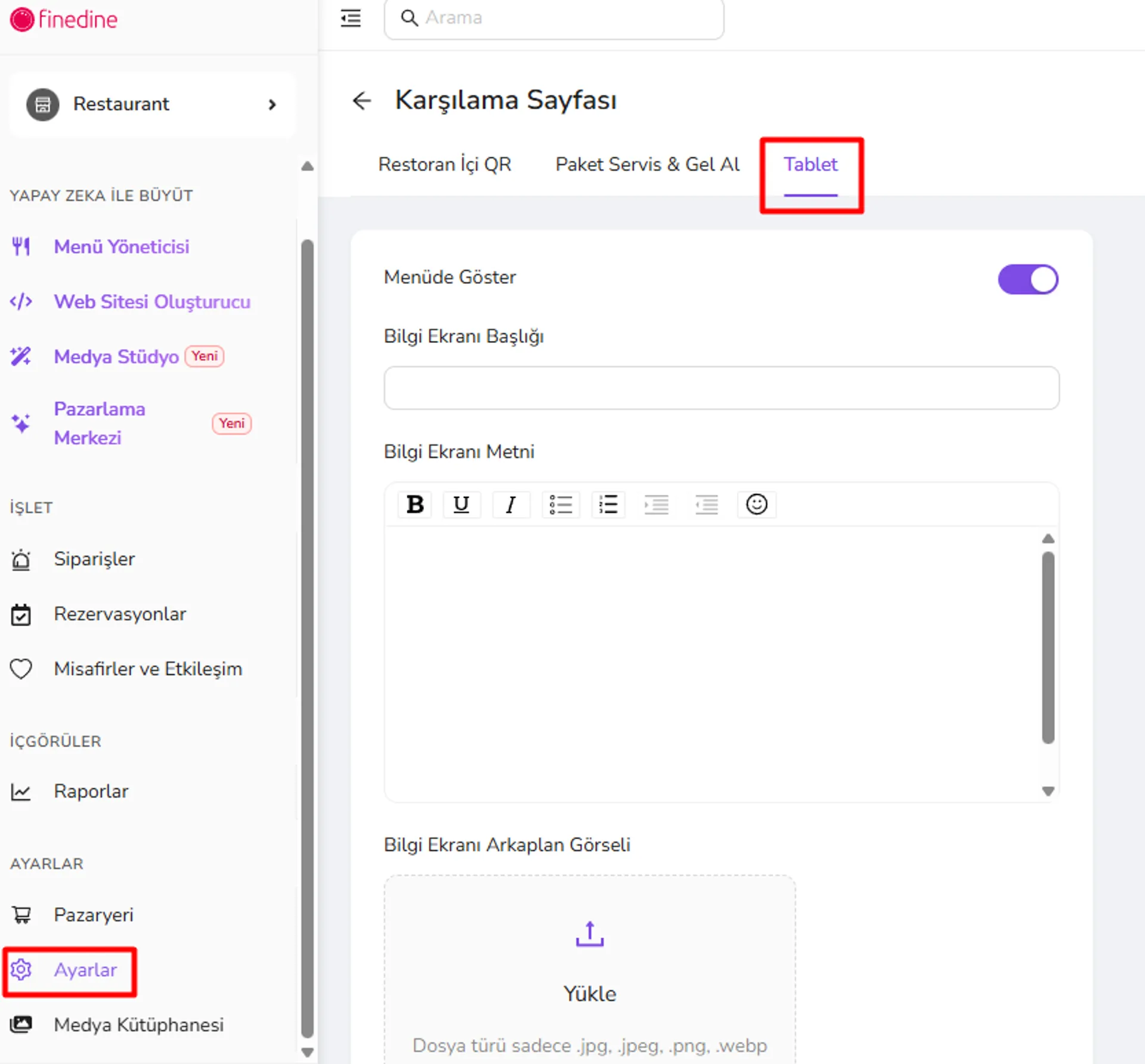The height and width of the screenshot is (1064, 1145).
Task: Toggle italic text formatting
Action: pyautogui.click(x=510, y=505)
